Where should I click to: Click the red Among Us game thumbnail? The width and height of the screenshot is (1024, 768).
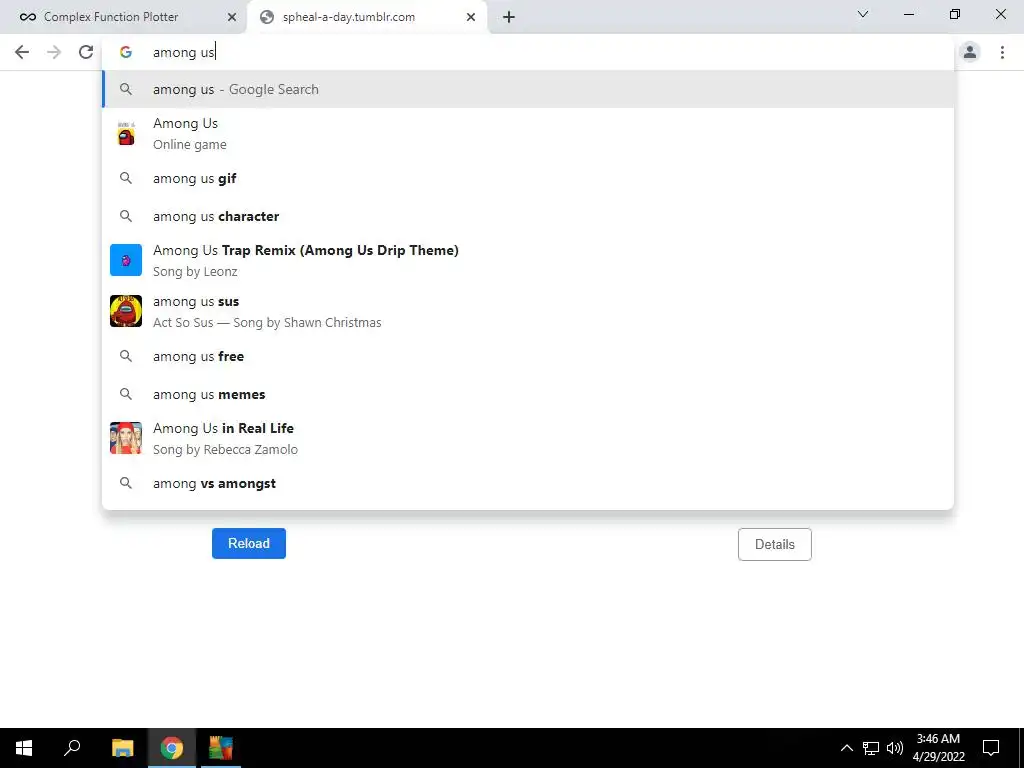click(126, 133)
